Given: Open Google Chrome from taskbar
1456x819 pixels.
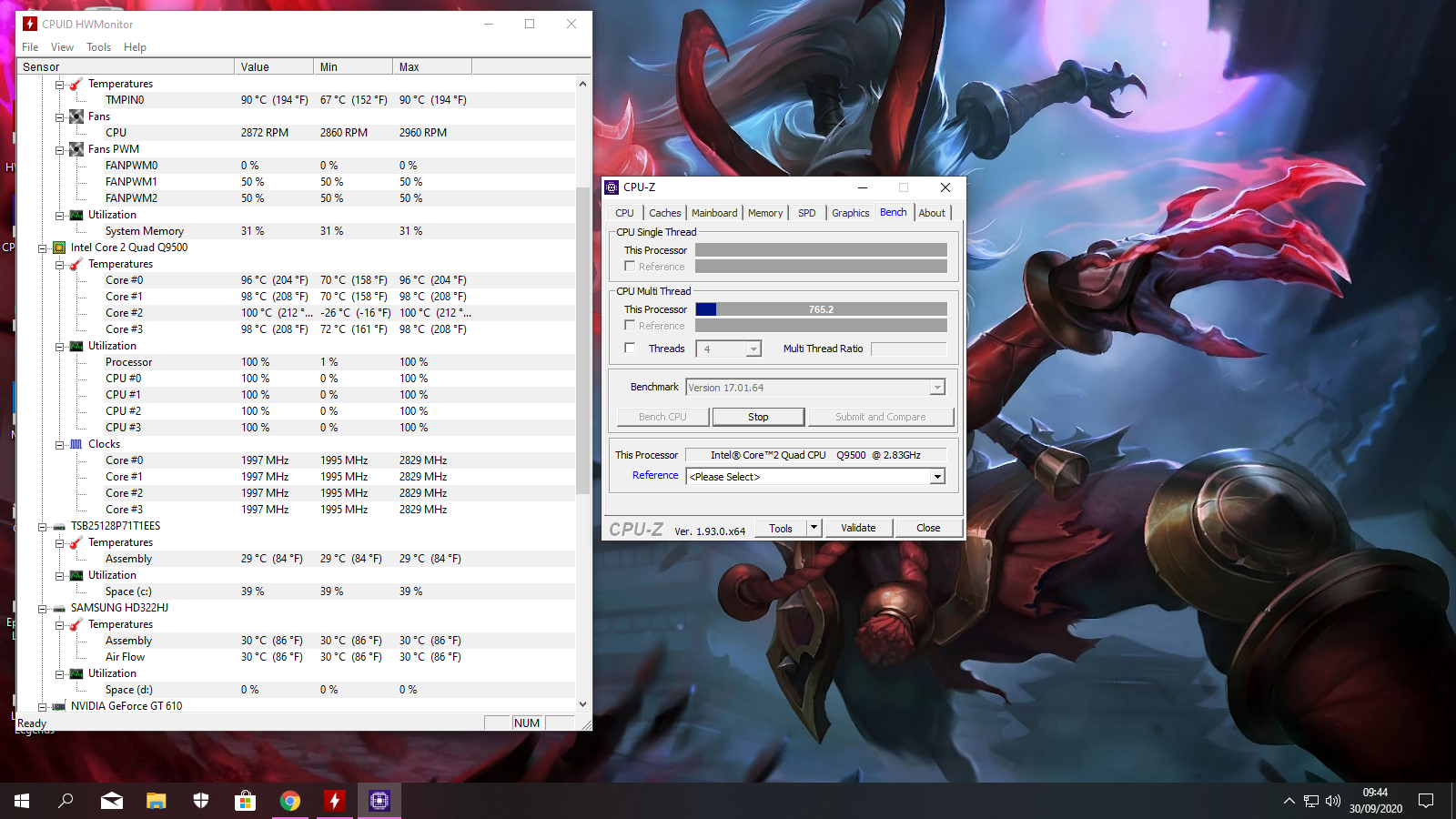Looking at the screenshot, I should point(289,801).
